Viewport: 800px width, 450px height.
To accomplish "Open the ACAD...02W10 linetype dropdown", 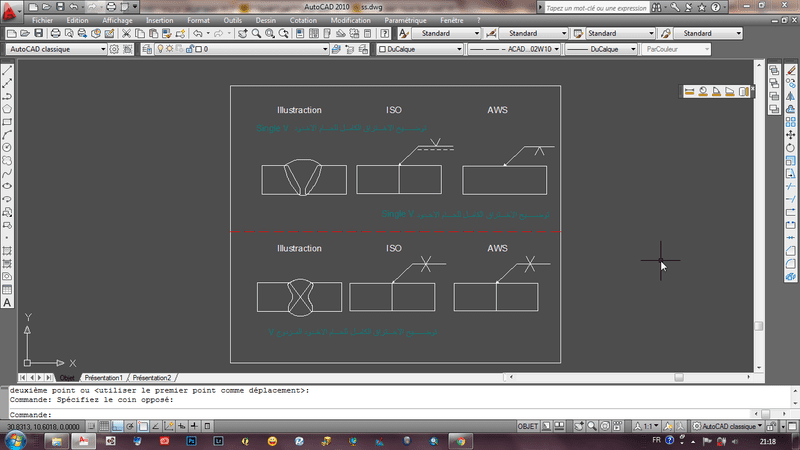I will (x=517, y=48).
